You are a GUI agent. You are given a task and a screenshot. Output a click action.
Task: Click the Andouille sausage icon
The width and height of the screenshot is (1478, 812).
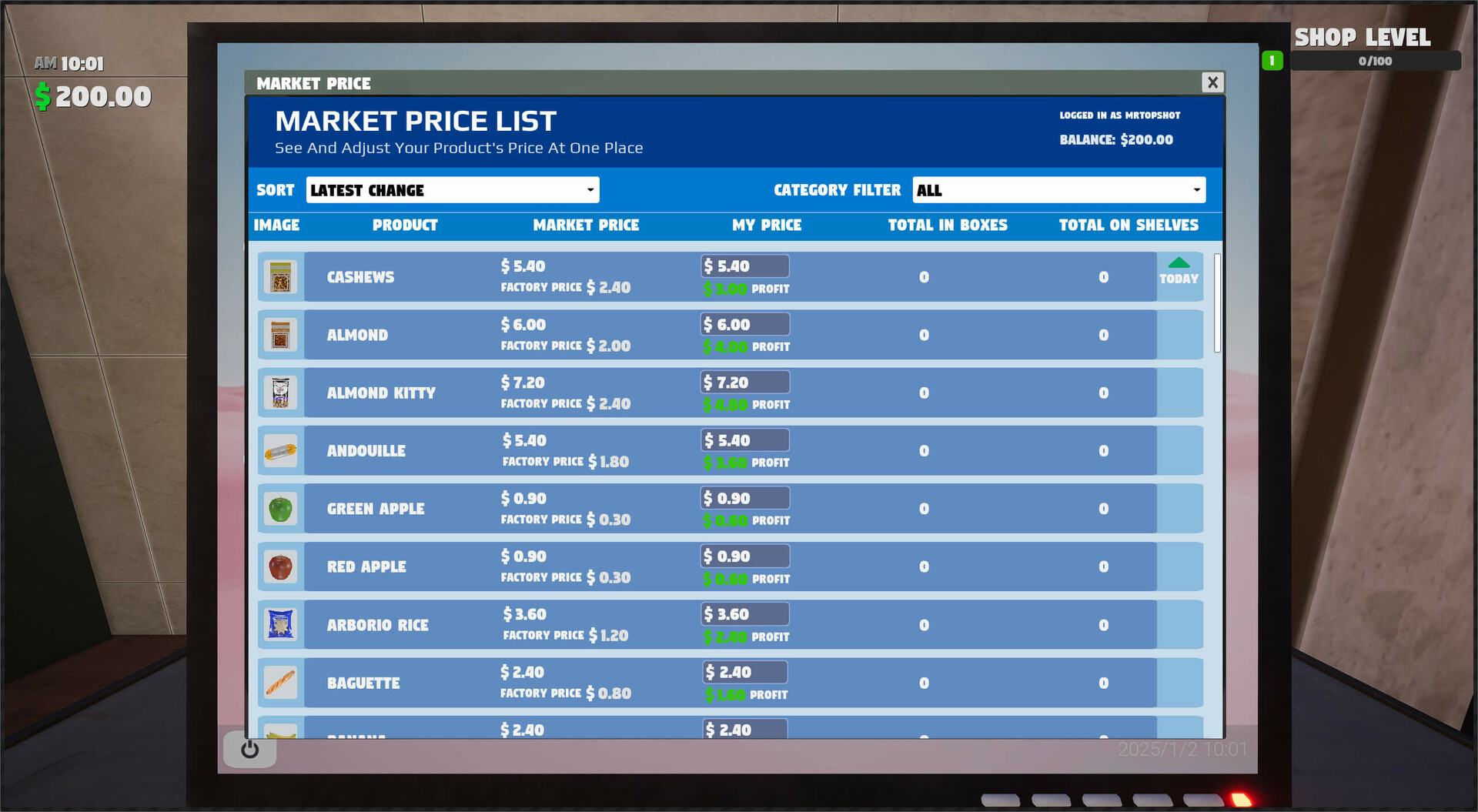pos(280,452)
